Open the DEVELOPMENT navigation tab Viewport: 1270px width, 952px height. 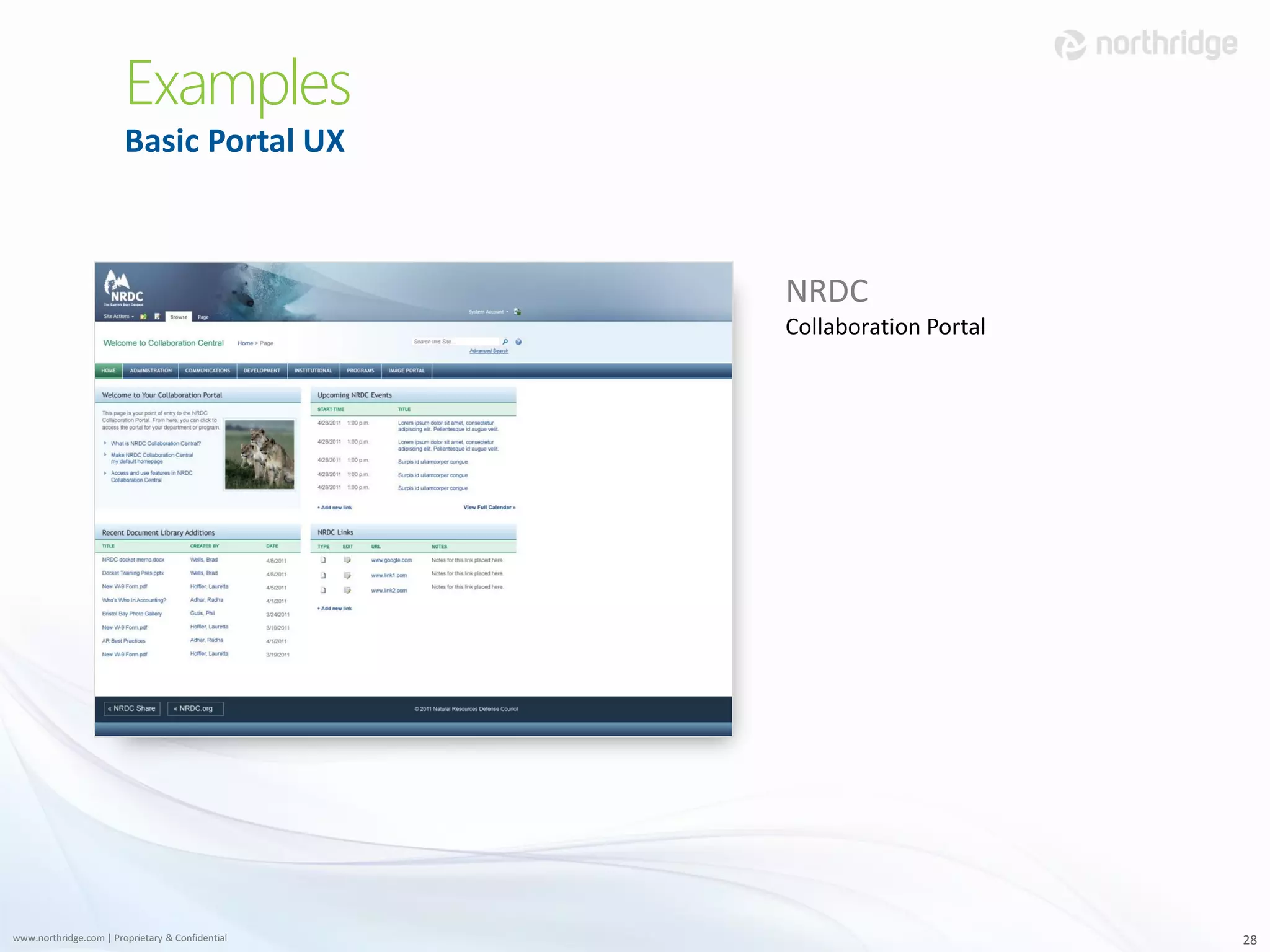262,371
